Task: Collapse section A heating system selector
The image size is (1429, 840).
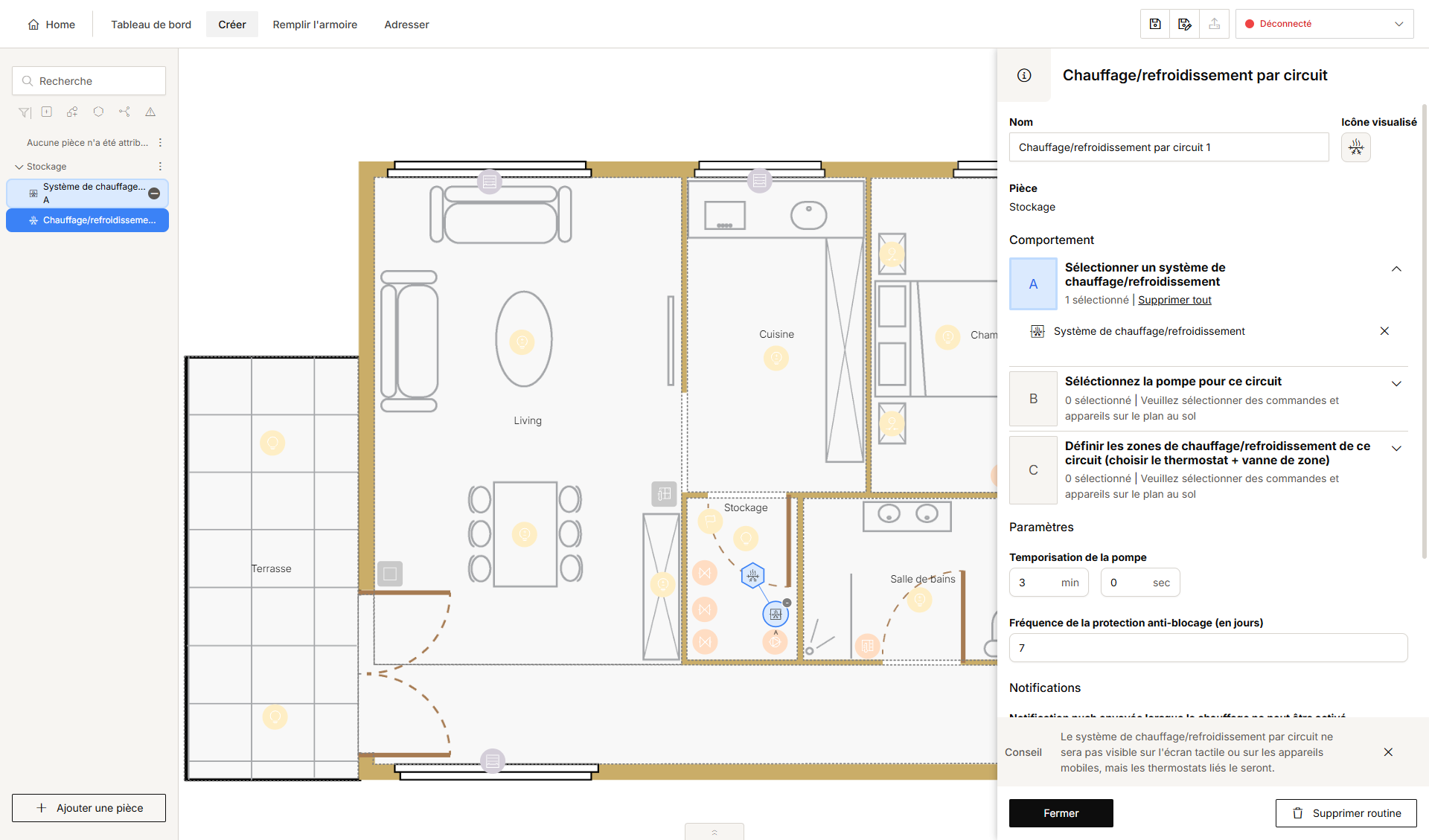Action: tap(1396, 269)
